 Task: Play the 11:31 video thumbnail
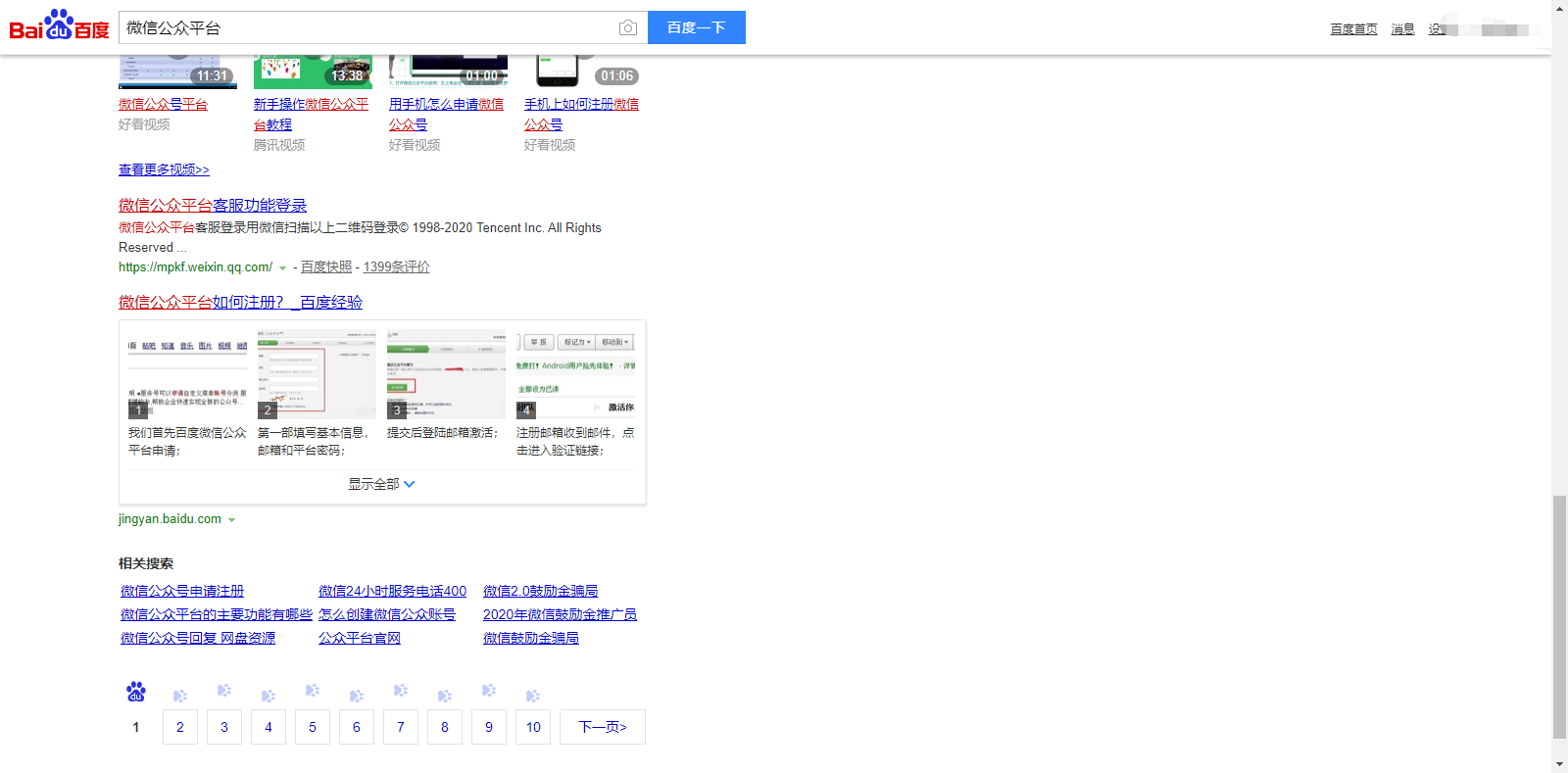(177, 72)
